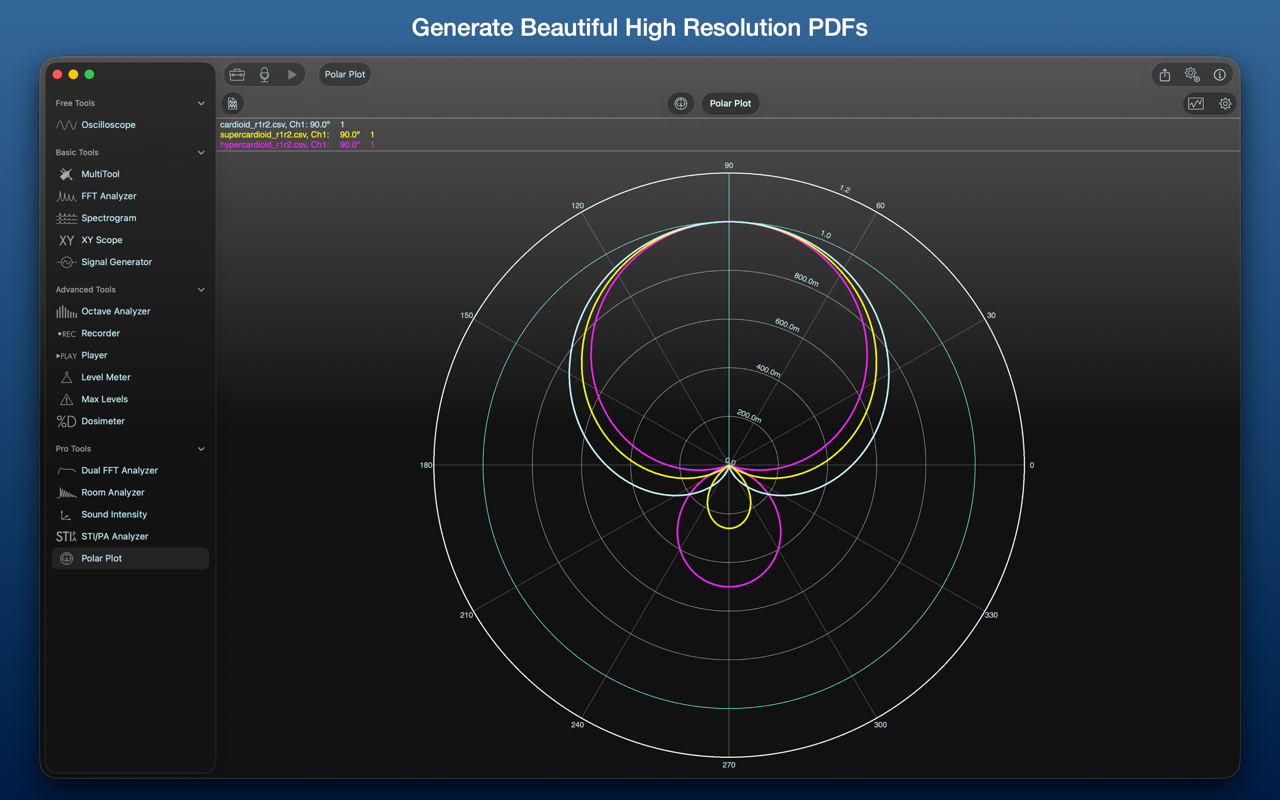Select Polar Plot in sidebar

130,558
